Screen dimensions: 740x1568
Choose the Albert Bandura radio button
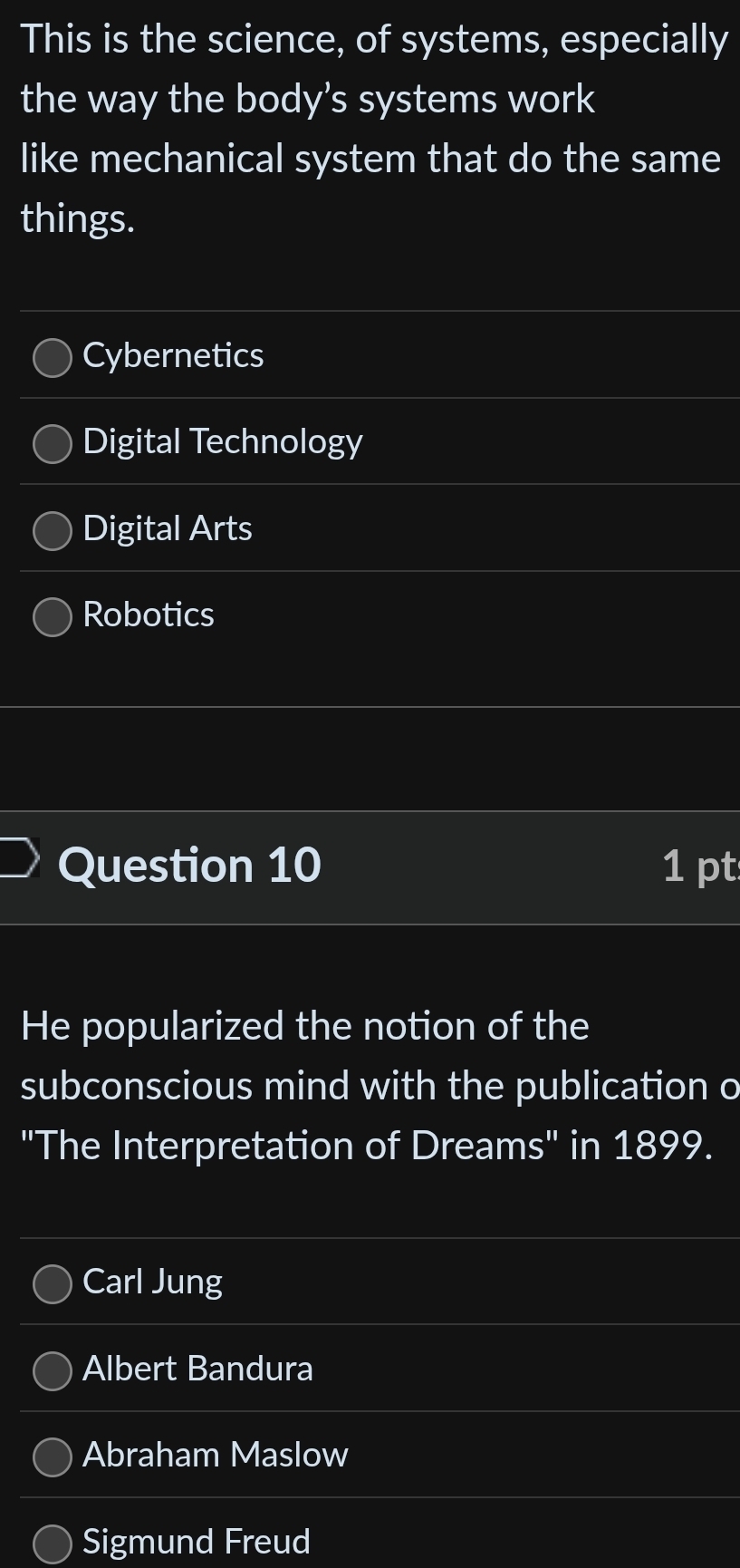53,1370
